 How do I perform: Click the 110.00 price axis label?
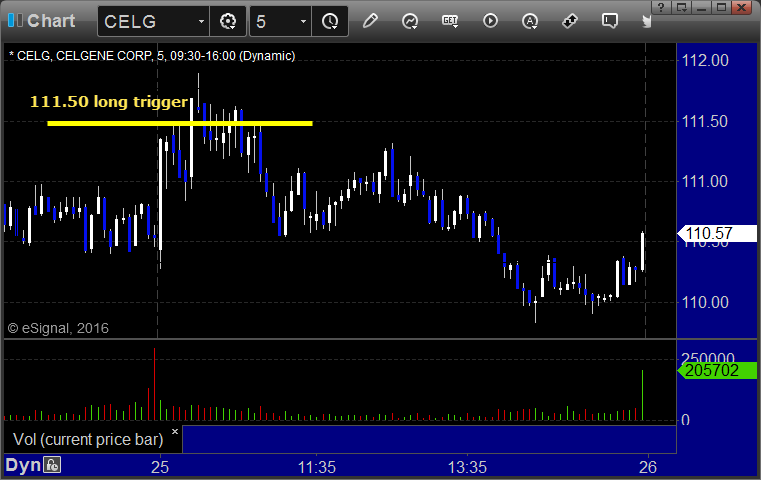click(705, 302)
